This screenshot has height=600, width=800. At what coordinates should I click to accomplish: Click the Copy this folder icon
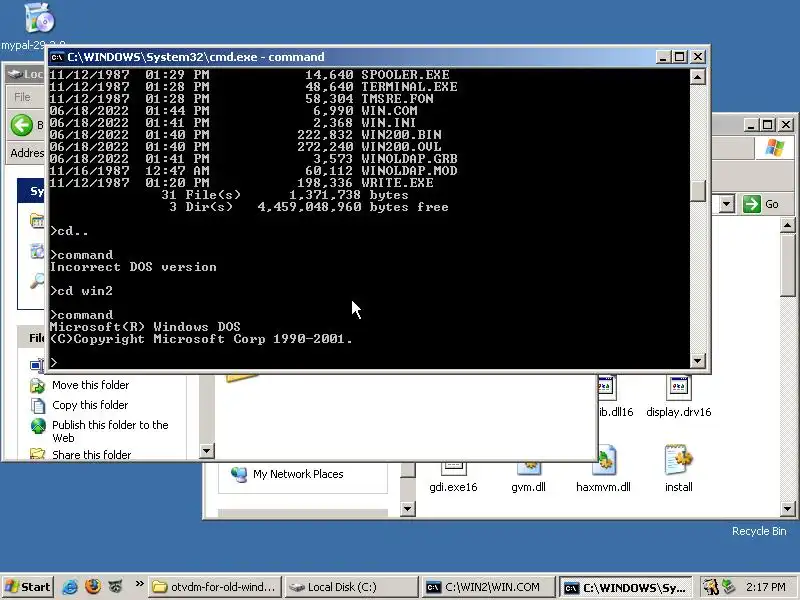[38, 406]
